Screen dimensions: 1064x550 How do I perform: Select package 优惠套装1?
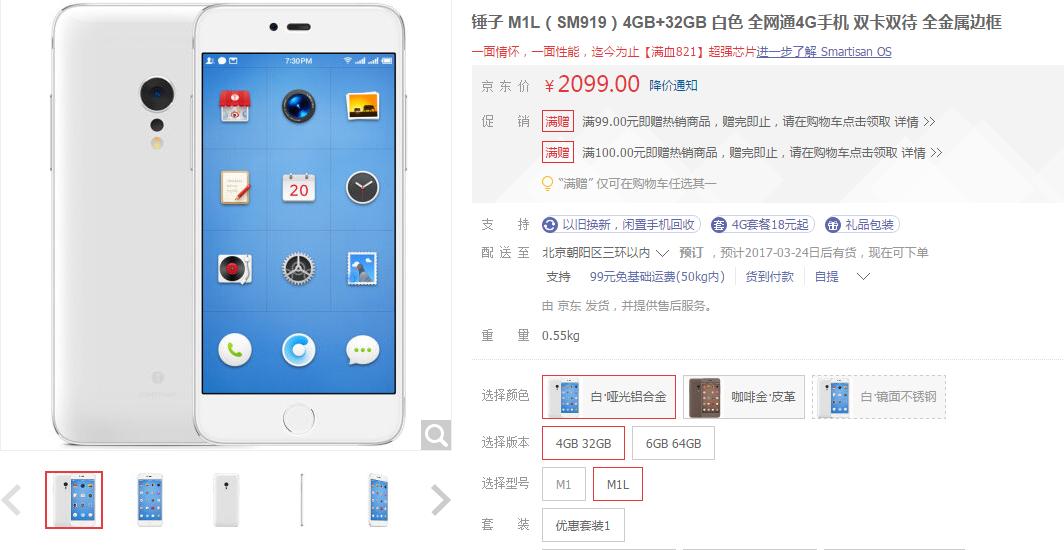pyautogui.click(x=583, y=526)
